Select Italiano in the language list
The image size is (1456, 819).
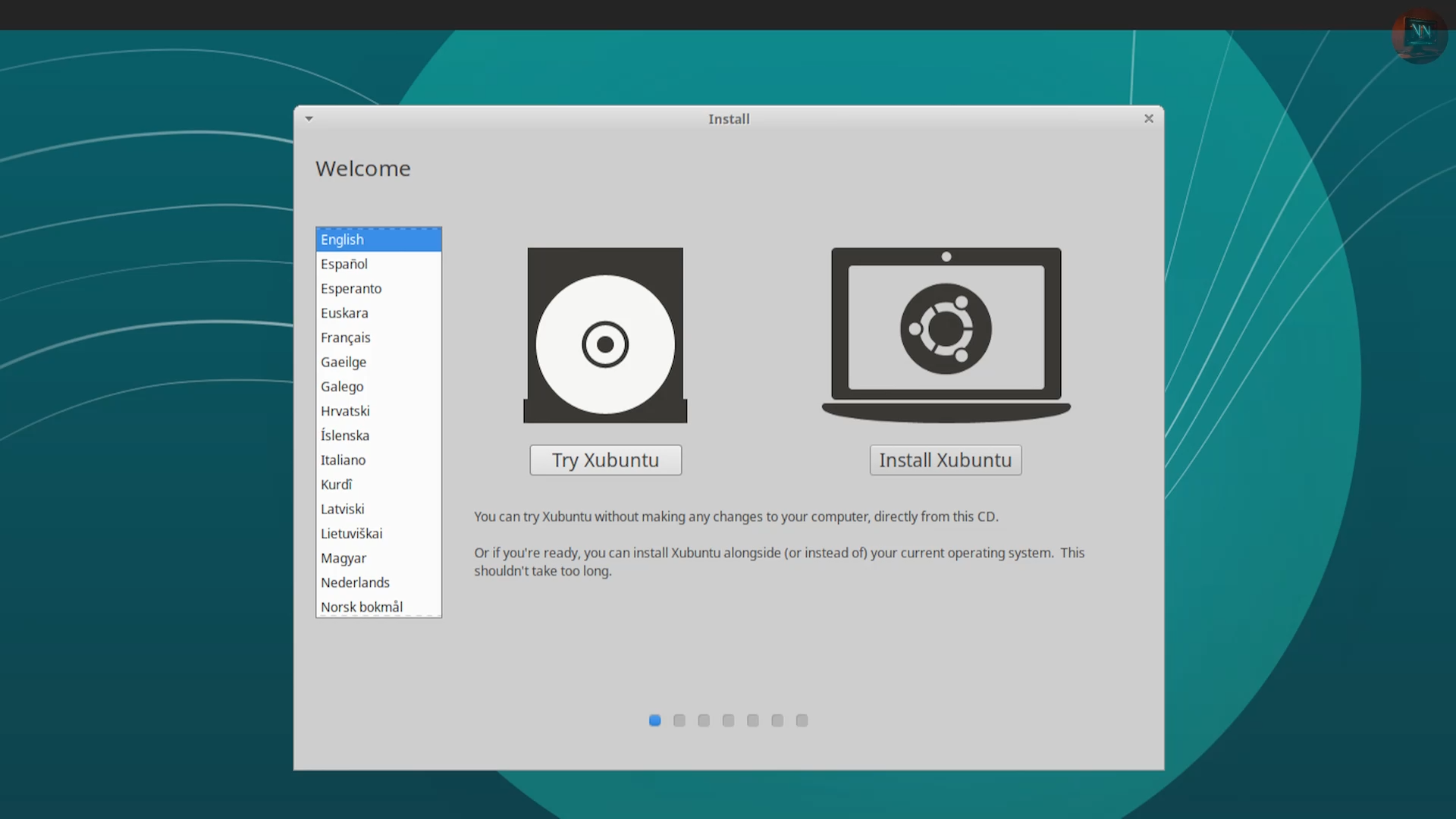click(344, 460)
